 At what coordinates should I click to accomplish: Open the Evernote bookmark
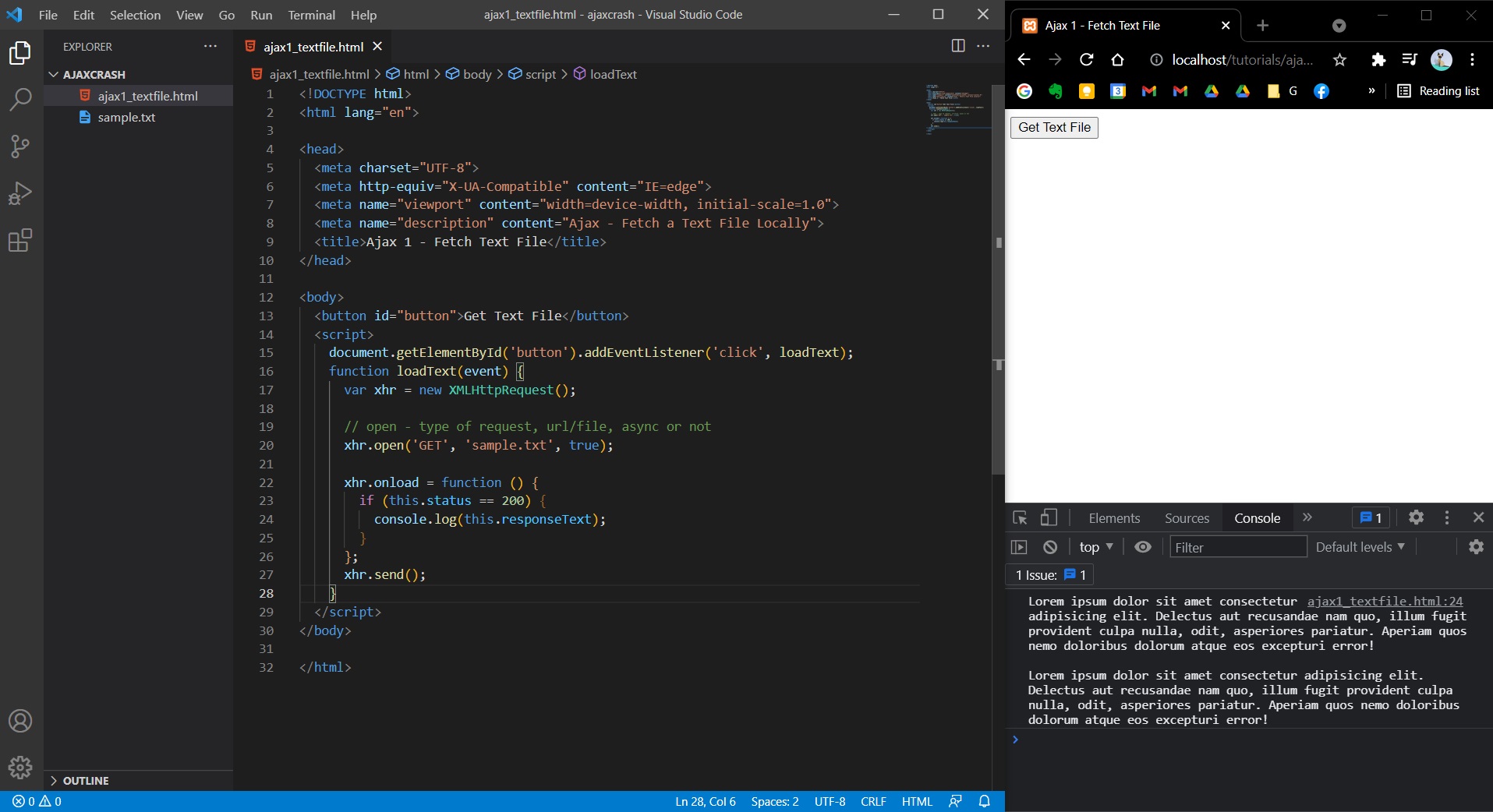click(1056, 91)
